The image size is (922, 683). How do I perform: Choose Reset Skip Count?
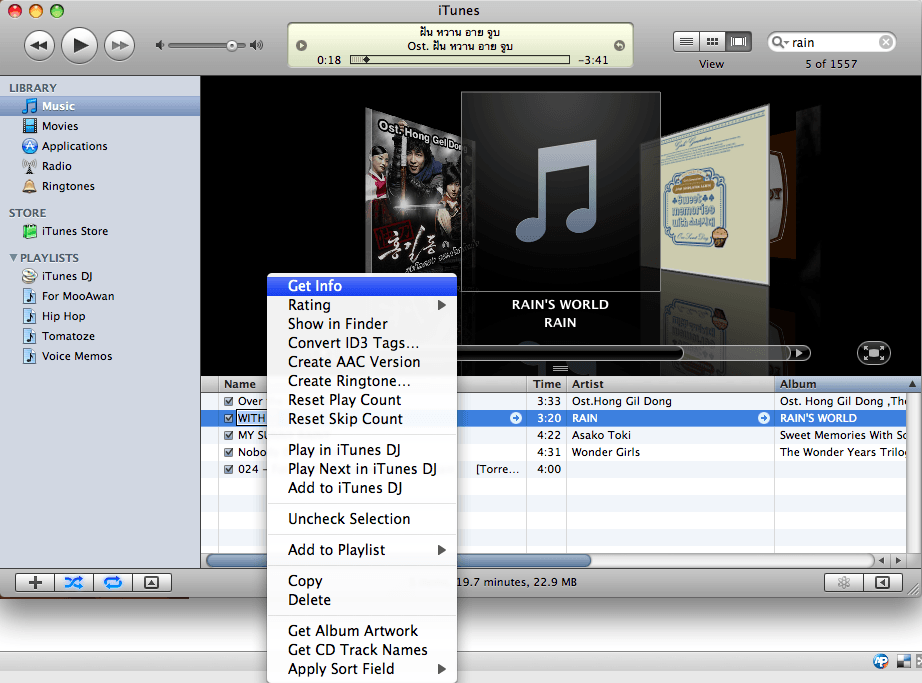click(x=362, y=418)
